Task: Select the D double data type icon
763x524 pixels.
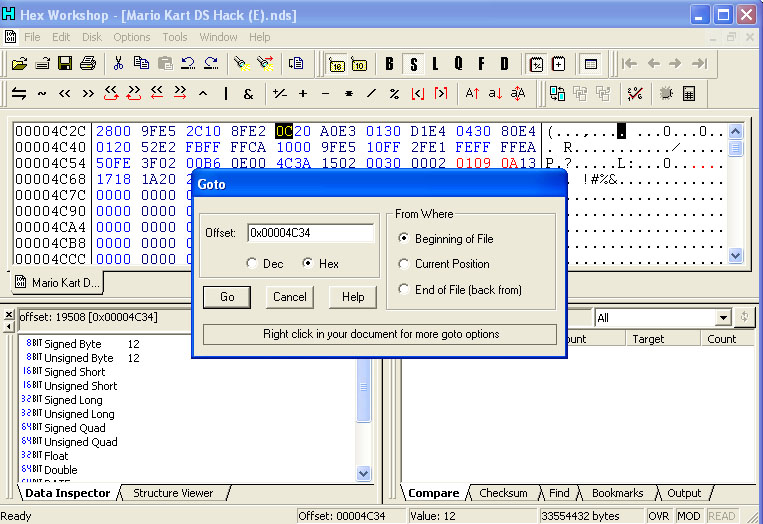Action: pyautogui.click(x=504, y=64)
